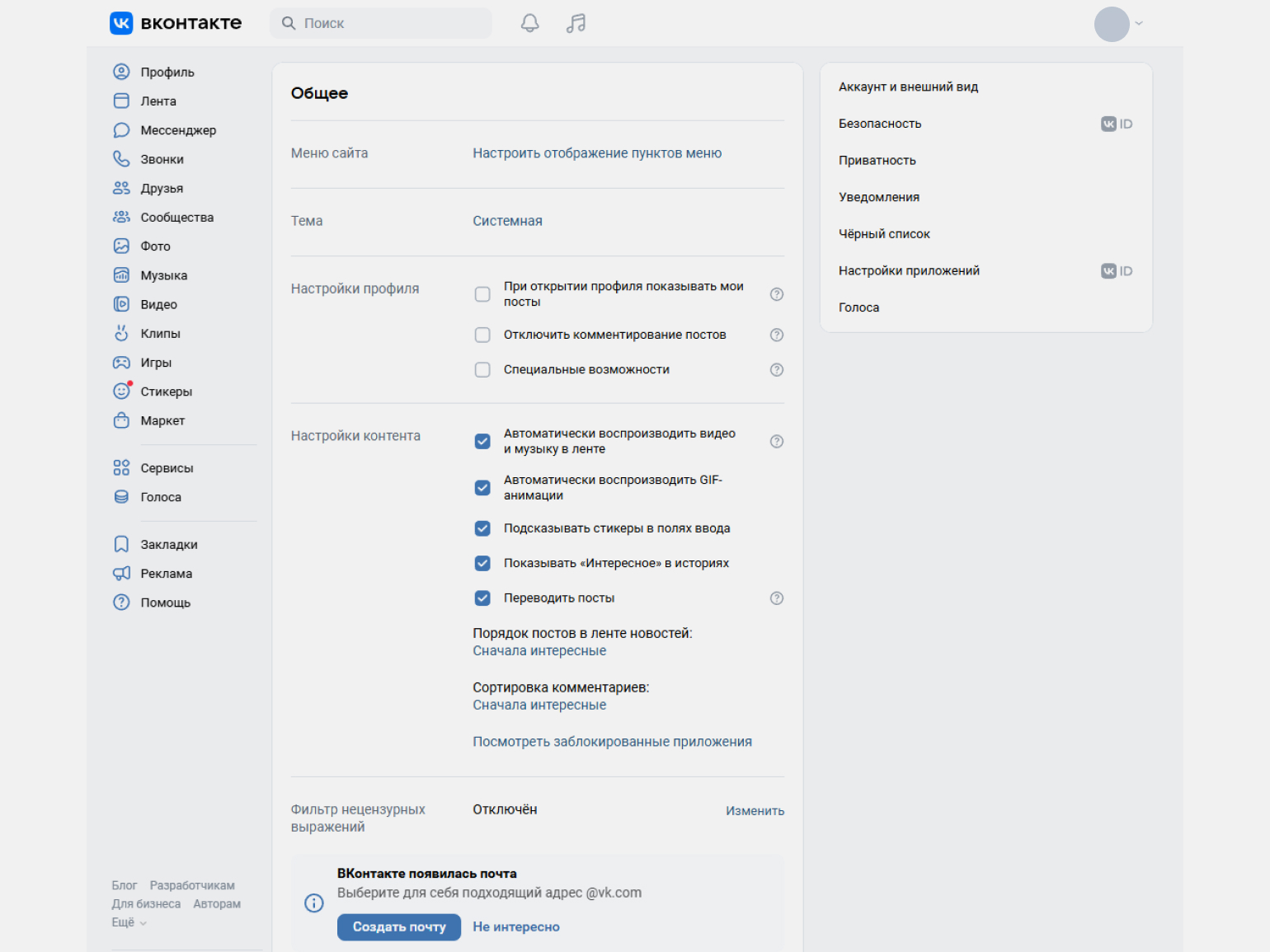The image size is (1270, 952).
Task: Toggle 'Специальные возможности' checkbox
Action: click(482, 370)
